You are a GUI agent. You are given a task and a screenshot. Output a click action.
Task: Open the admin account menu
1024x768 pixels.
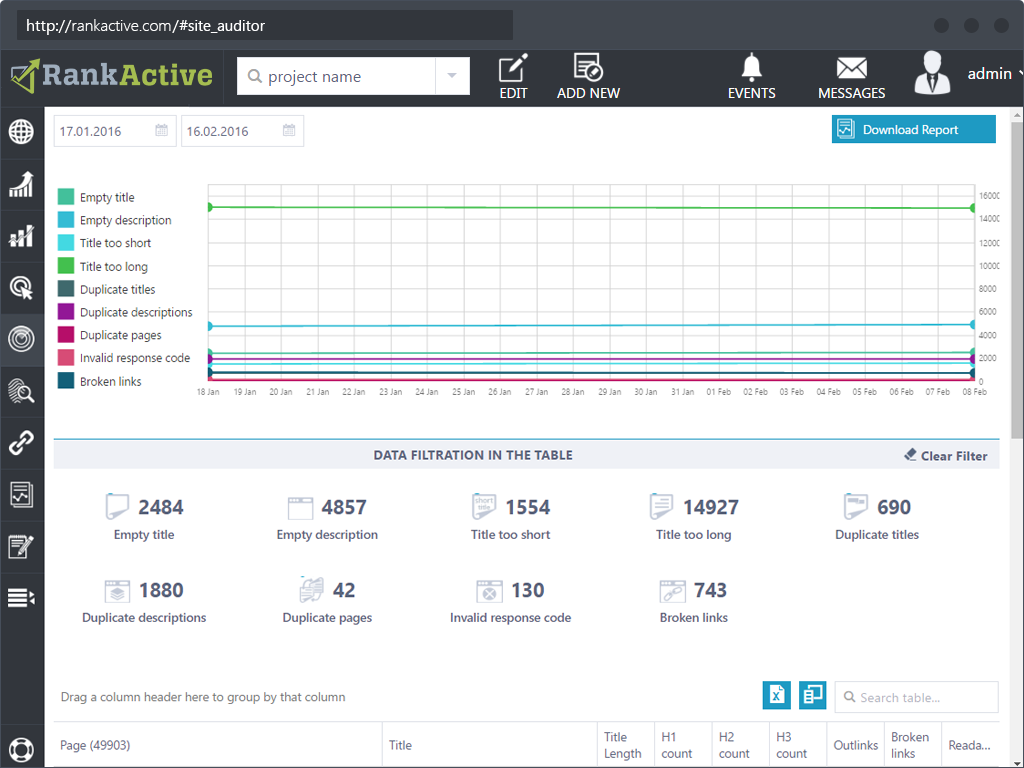pos(994,74)
